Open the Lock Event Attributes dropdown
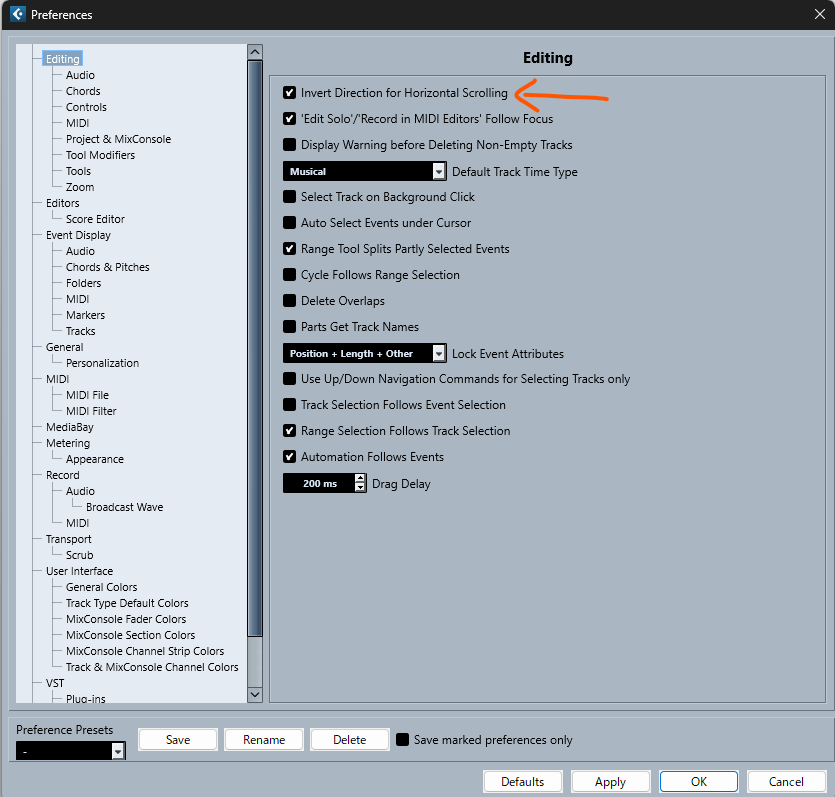This screenshot has width=835, height=797. coord(439,354)
